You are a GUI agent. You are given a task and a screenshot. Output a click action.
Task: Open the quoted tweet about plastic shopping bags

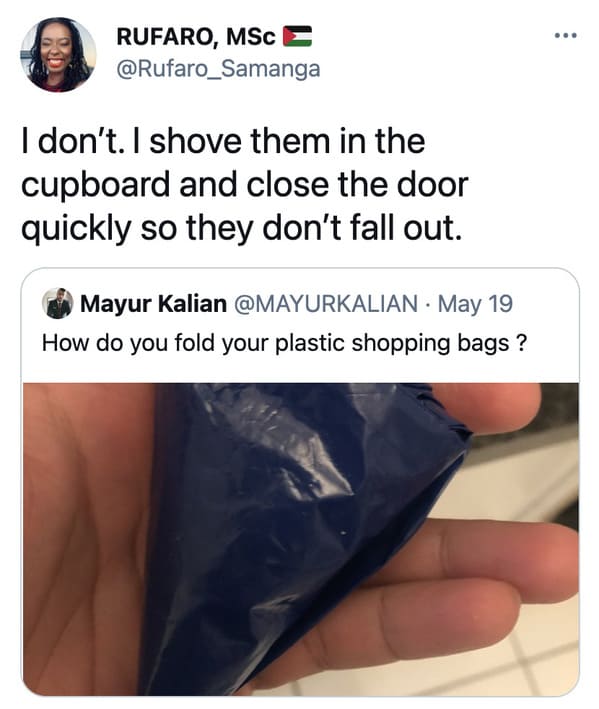(x=300, y=482)
